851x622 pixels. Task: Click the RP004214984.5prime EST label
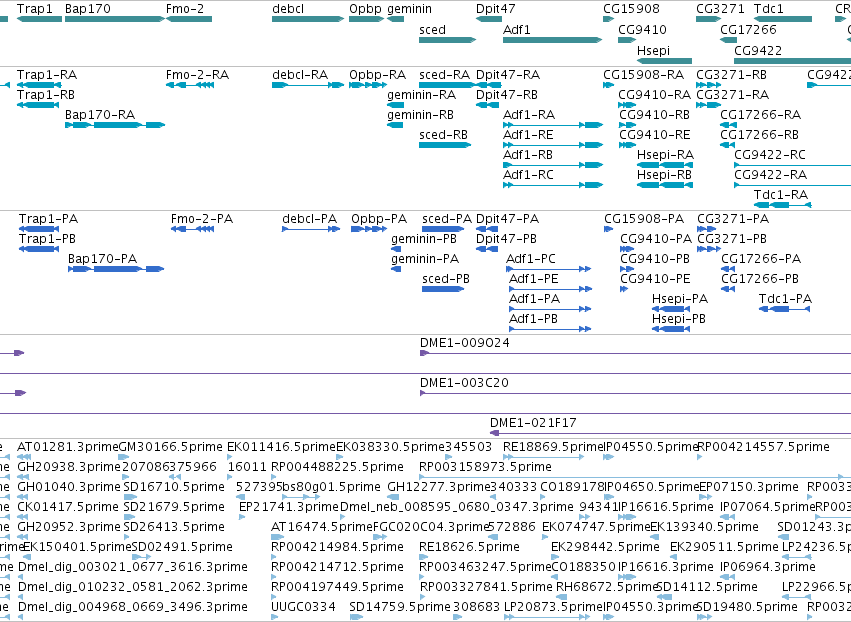click(337, 547)
